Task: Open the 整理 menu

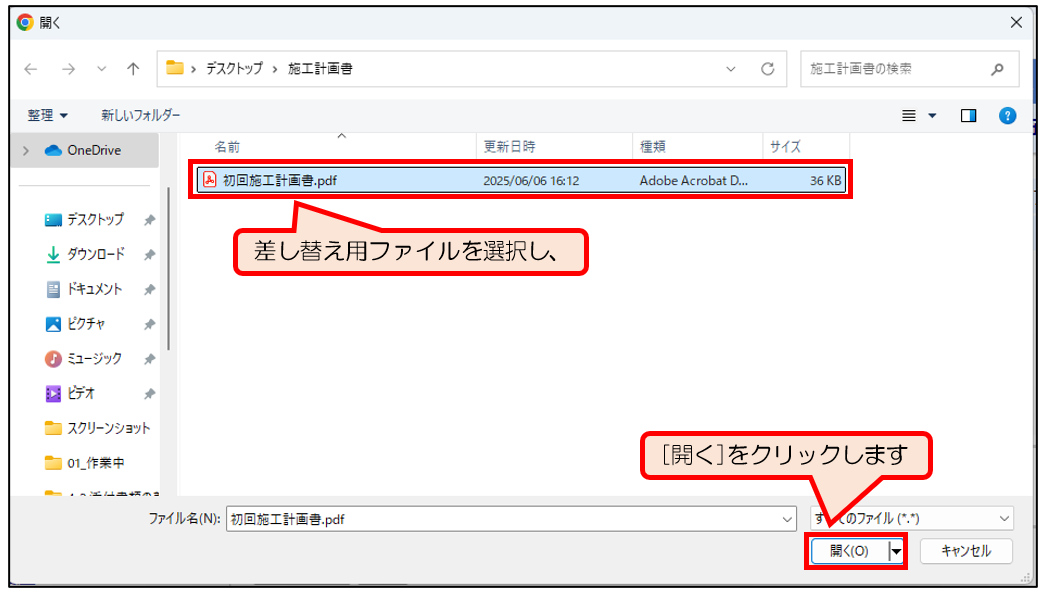Action: pyautogui.click(x=48, y=116)
